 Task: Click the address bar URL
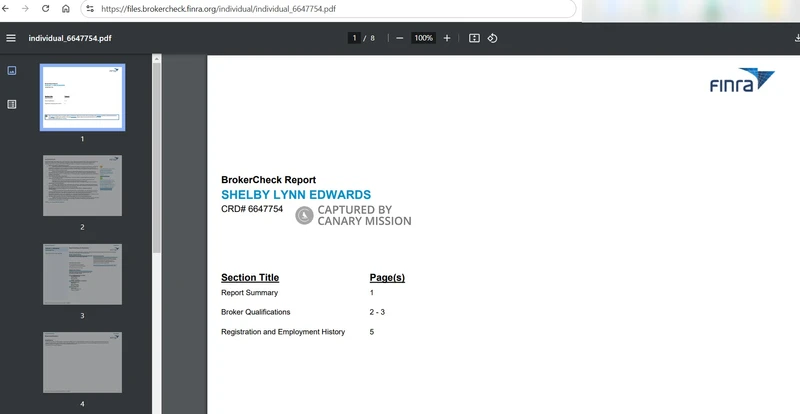(218, 9)
